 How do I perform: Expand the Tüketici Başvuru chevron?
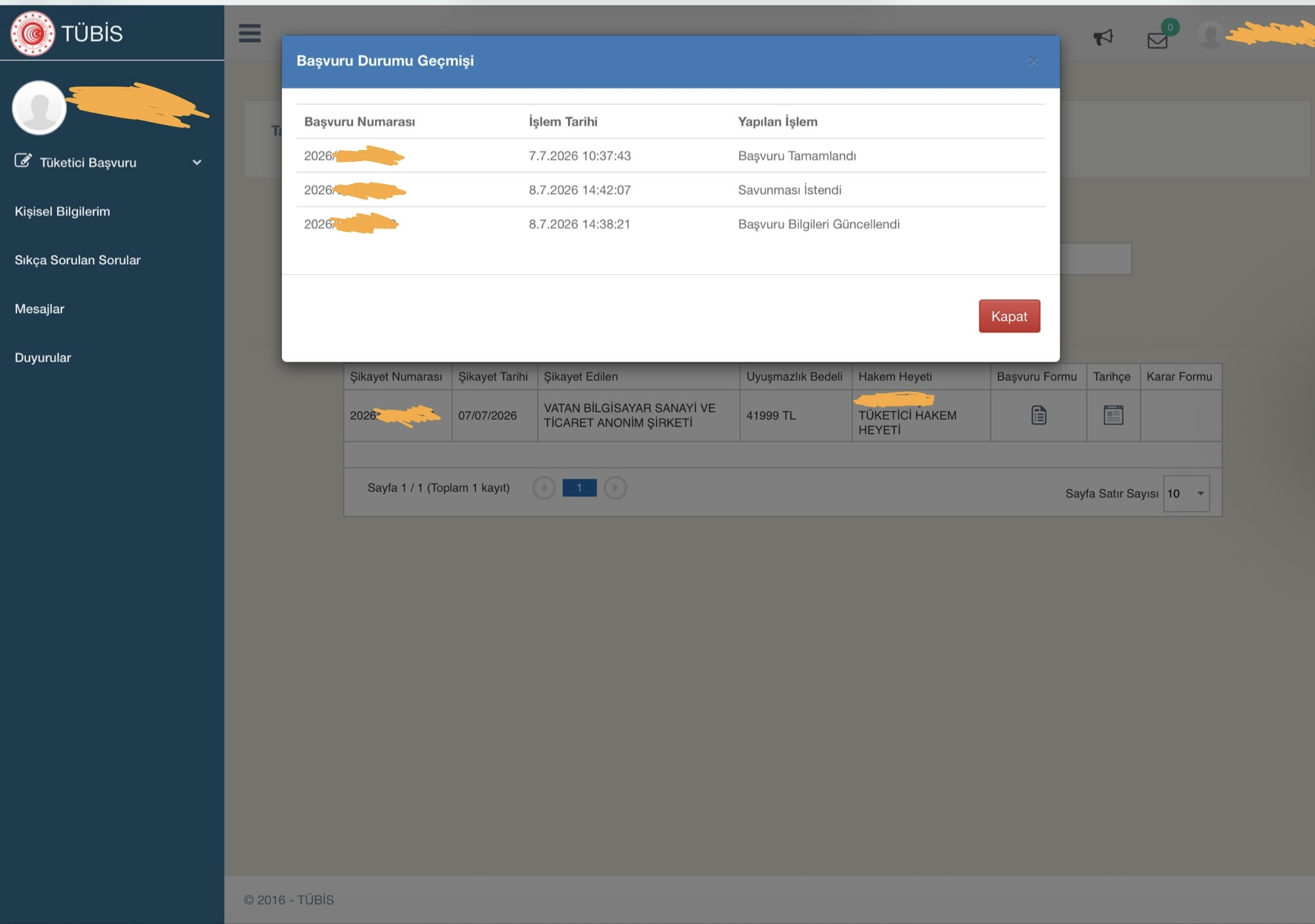tap(197, 162)
